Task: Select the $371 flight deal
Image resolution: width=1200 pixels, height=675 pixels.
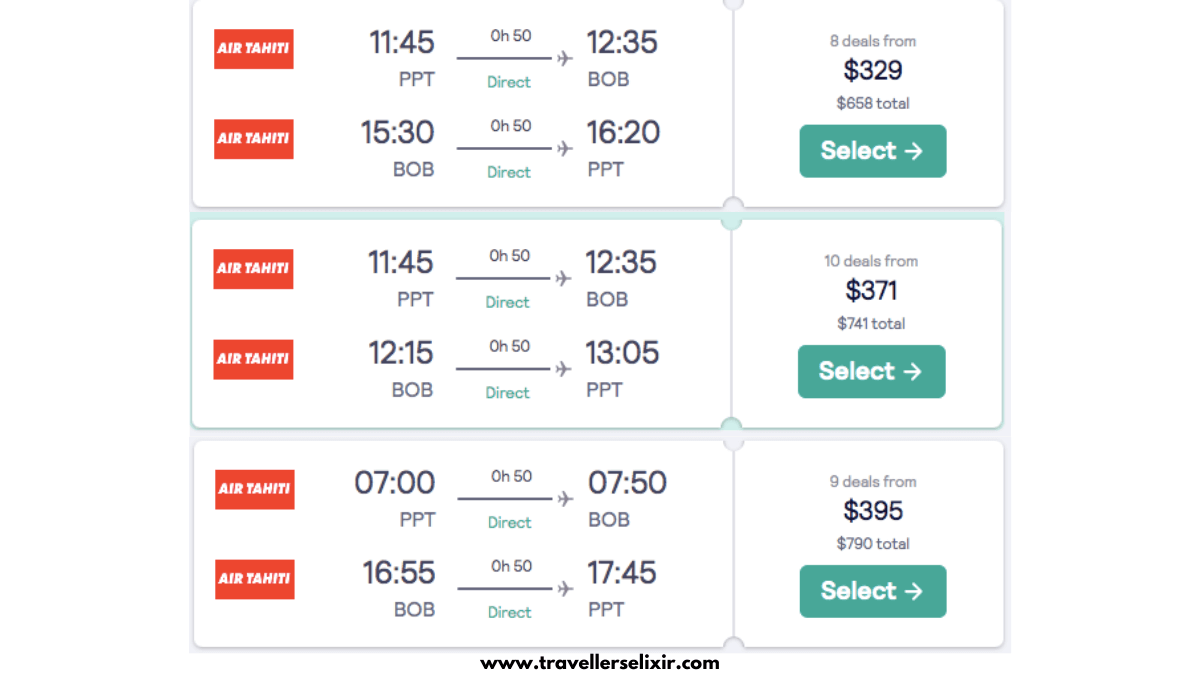Action: (871, 371)
